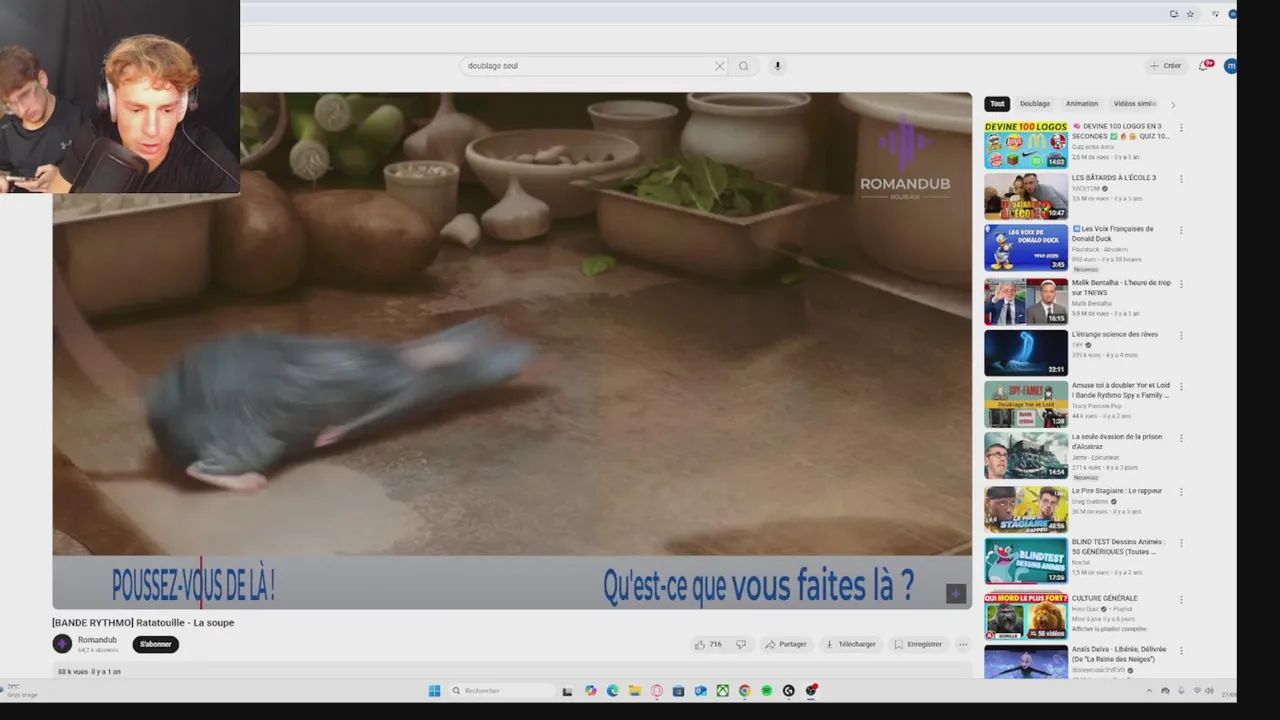This screenshot has width=1280, height=720.
Task: Select the Doublage filter chip
Action: coord(1035,104)
